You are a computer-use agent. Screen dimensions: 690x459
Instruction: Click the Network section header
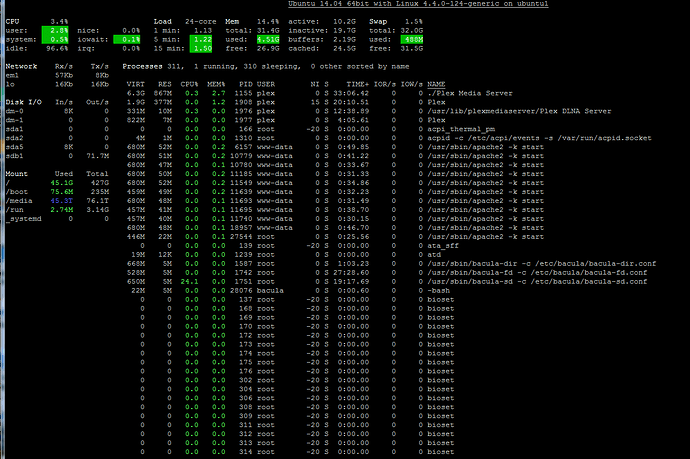tap(21, 66)
